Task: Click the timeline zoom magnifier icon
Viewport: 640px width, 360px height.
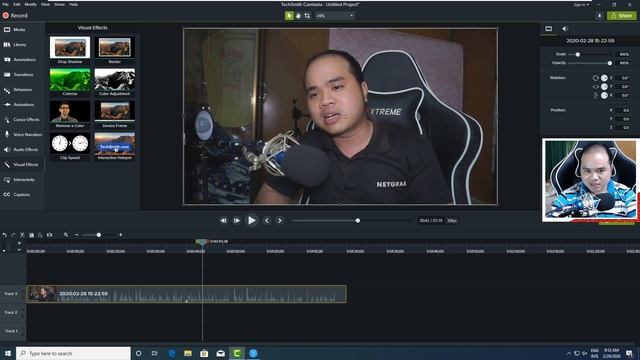Action: [x=66, y=235]
